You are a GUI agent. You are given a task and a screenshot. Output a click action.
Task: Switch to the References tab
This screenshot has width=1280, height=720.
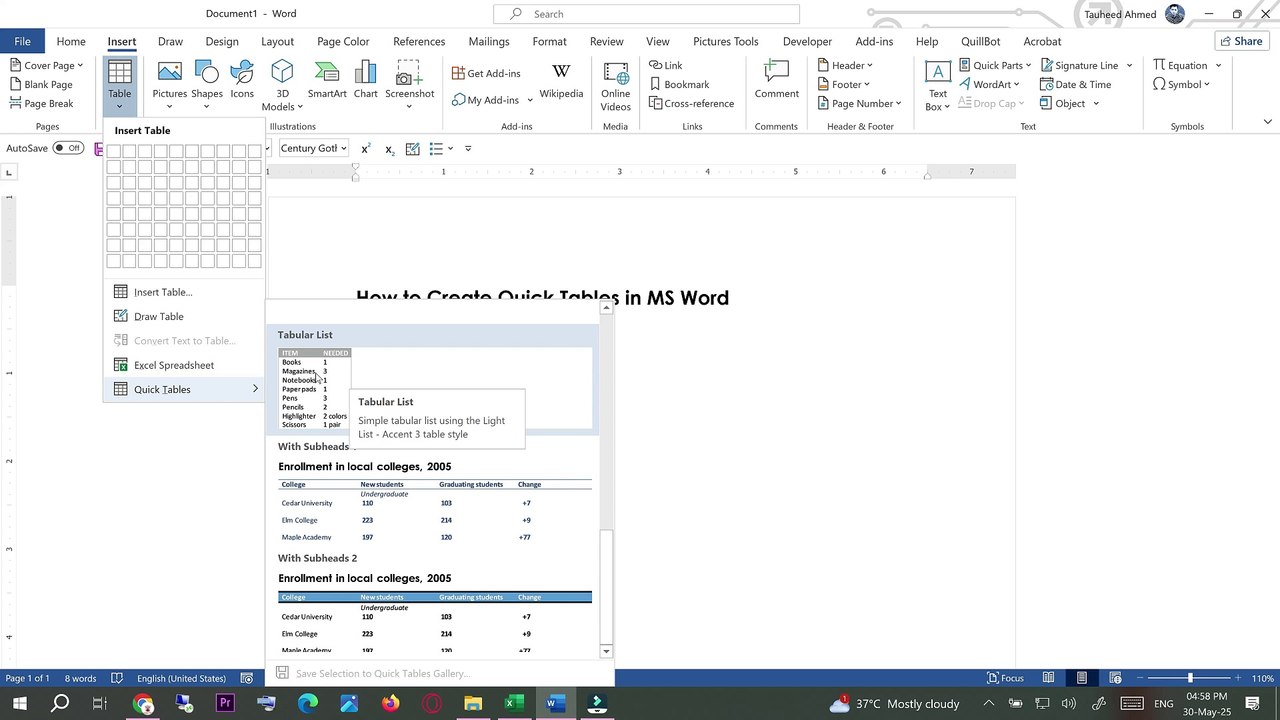pos(419,41)
